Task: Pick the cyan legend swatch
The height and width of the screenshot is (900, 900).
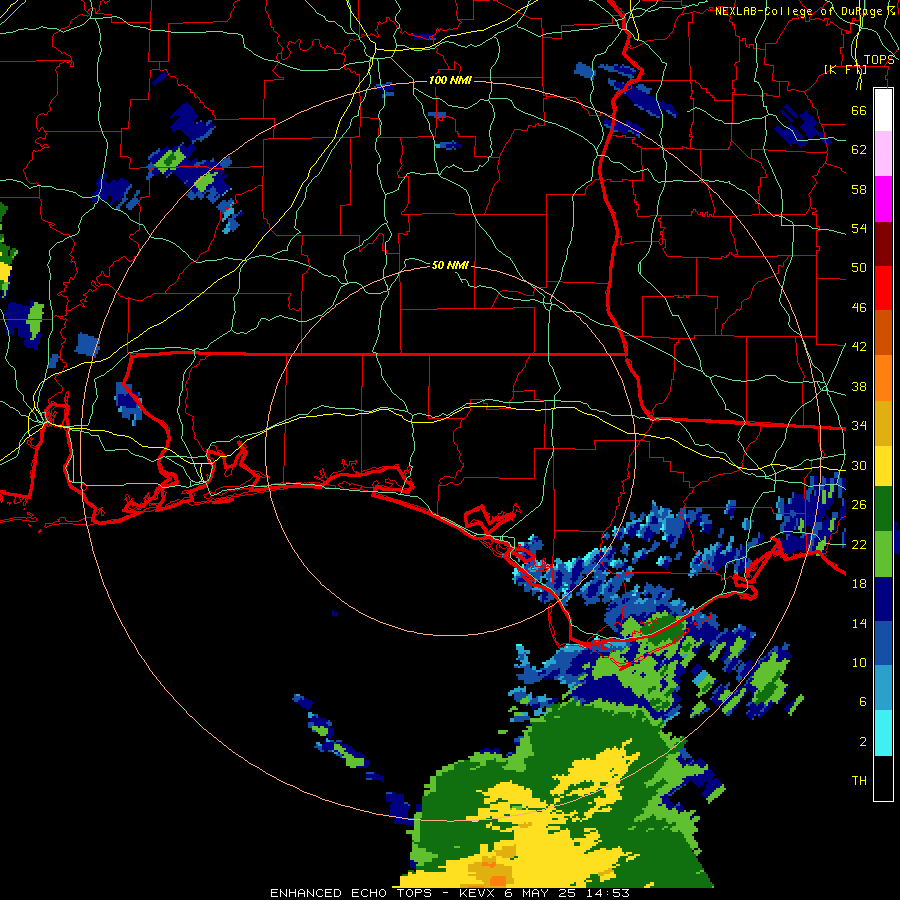Action: (883, 733)
